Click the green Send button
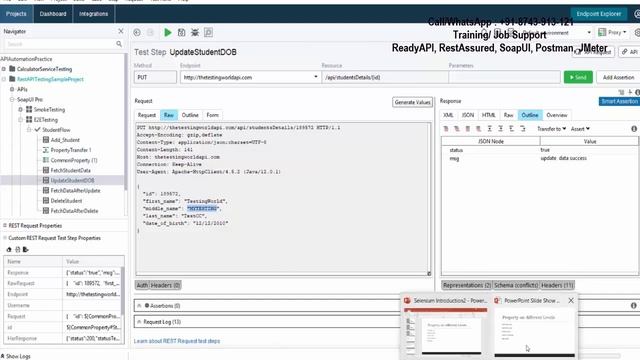Screen dimensions: 640x360 578,77
